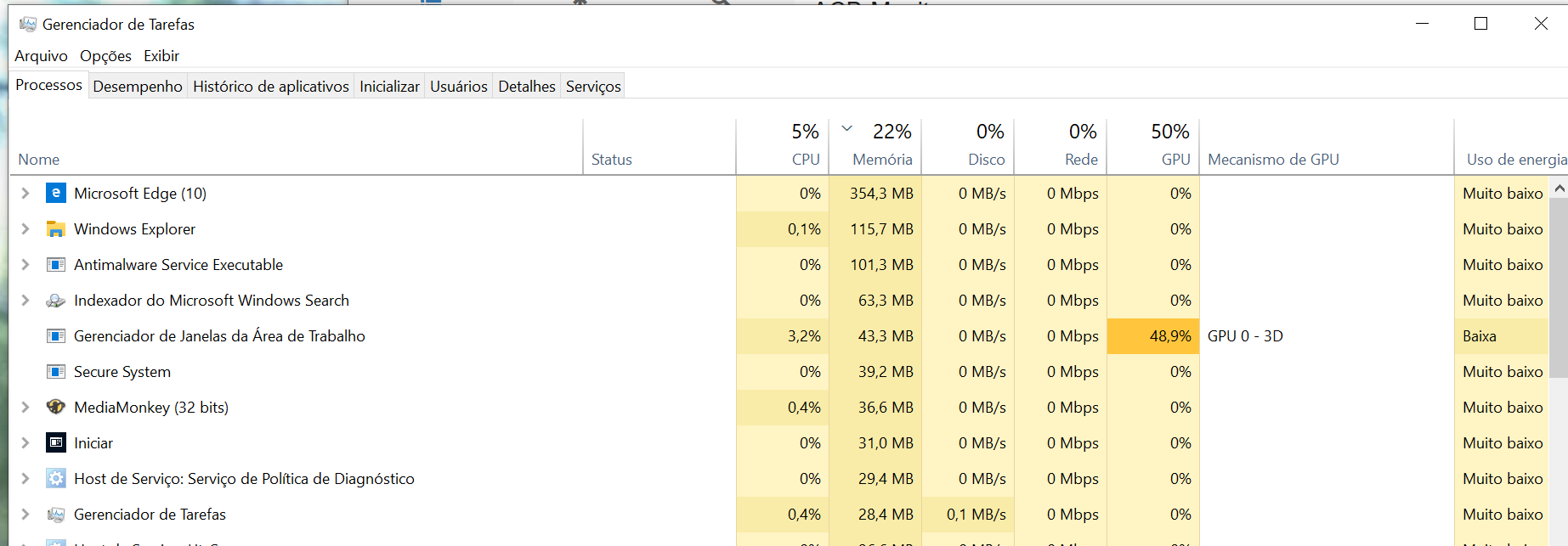Screen dimensions: 1568x546
Task: Sort by the Memória column header
Action: pos(882,160)
